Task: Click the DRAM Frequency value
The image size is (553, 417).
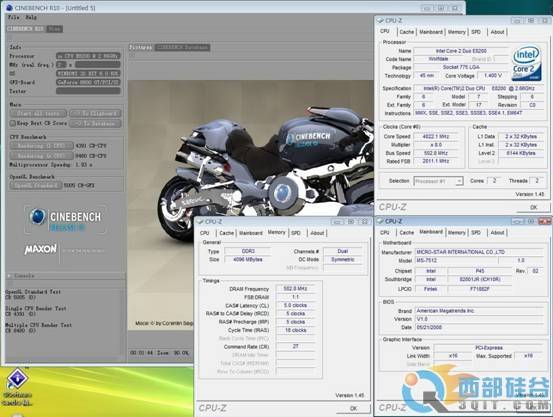Action: tap(296, 289)
